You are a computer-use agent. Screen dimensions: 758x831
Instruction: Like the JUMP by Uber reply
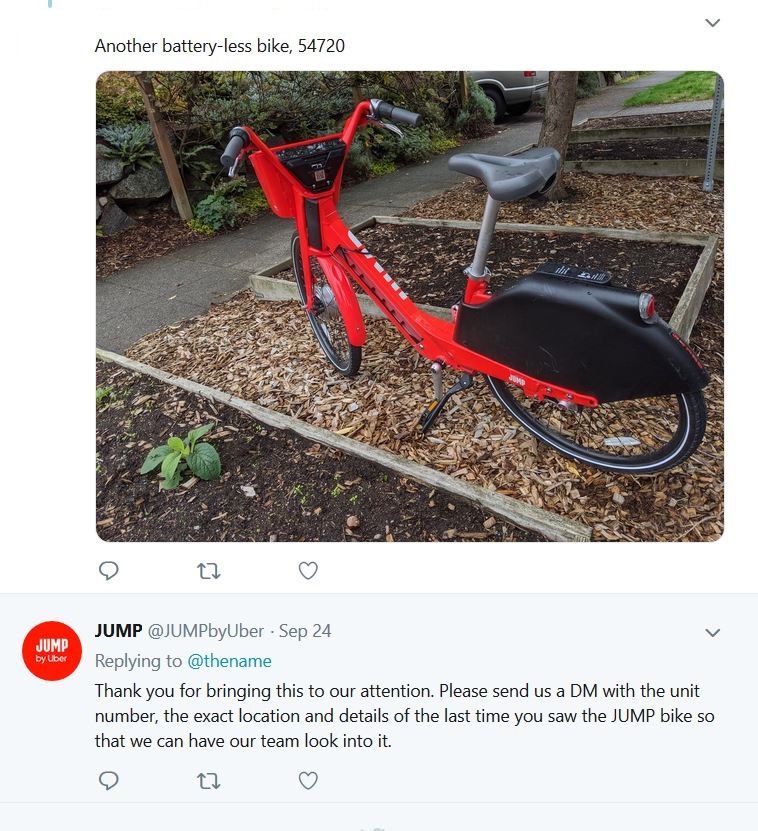click(x=308, y=781)
